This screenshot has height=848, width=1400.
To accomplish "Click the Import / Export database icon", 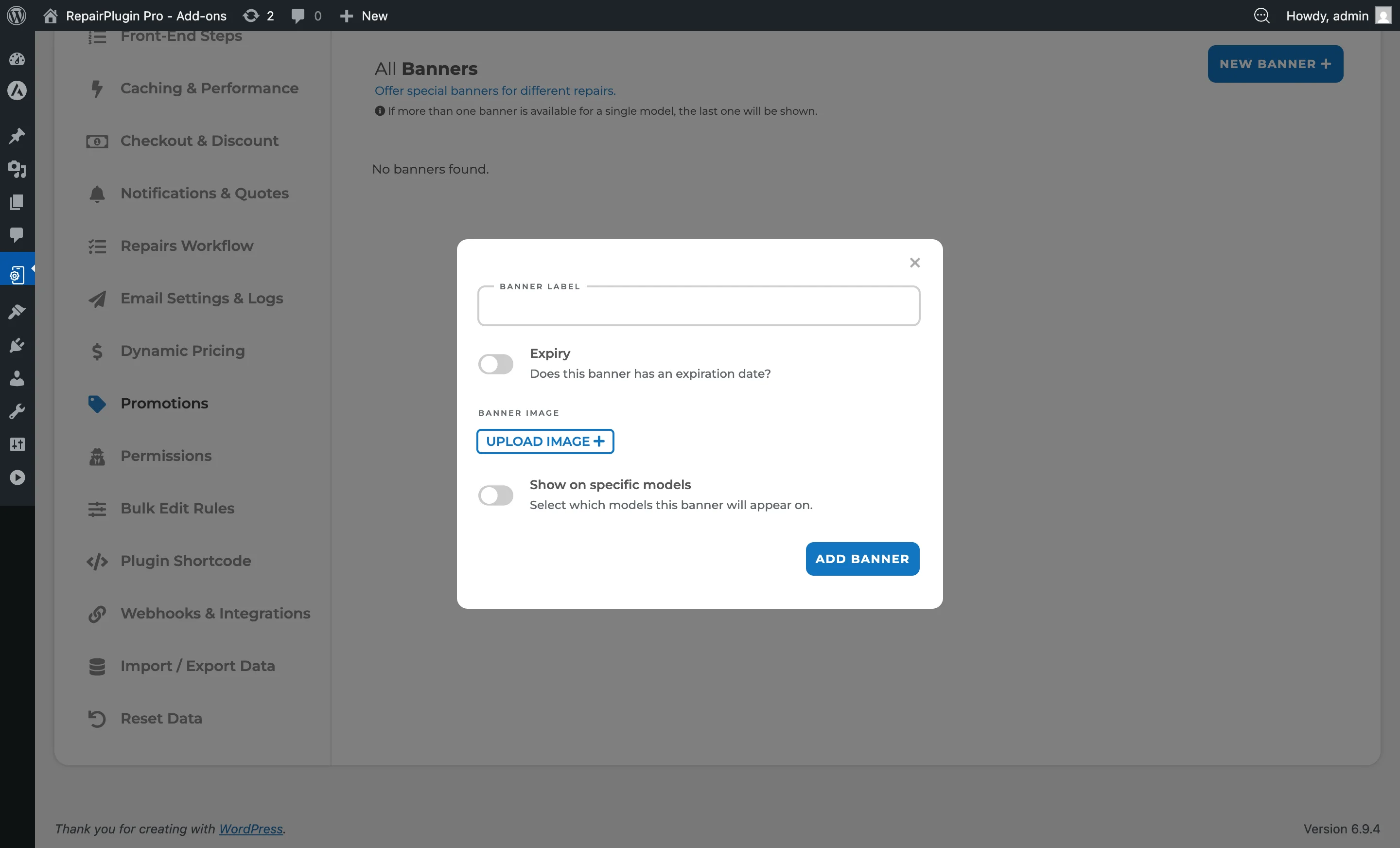I will coord(97,666).
